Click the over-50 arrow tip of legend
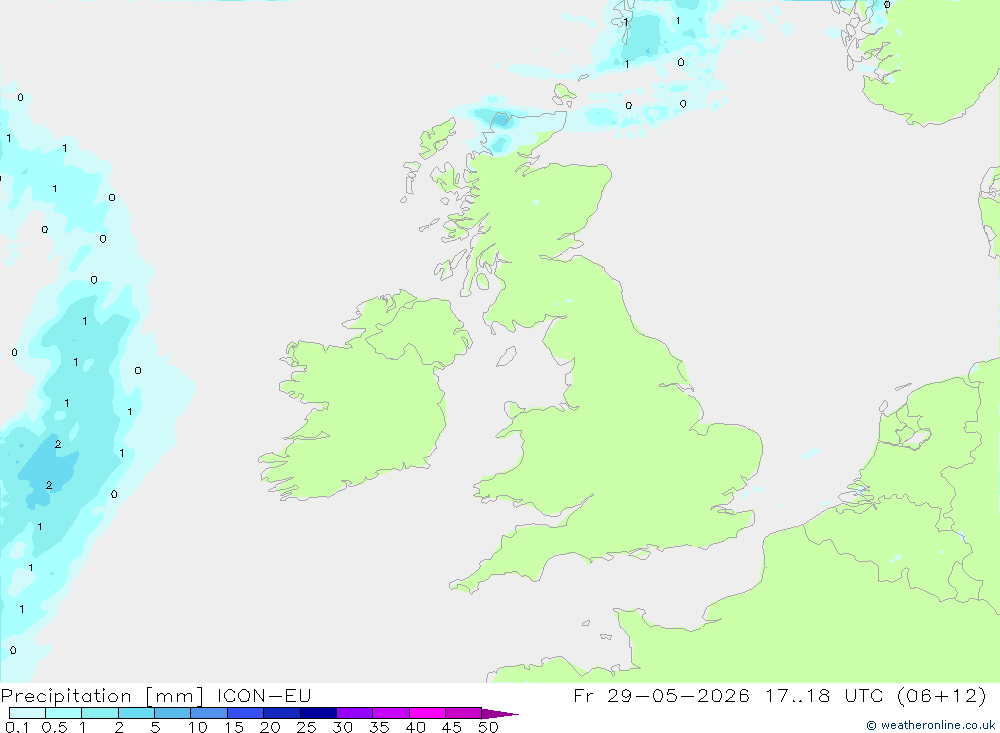 point(501,714)
